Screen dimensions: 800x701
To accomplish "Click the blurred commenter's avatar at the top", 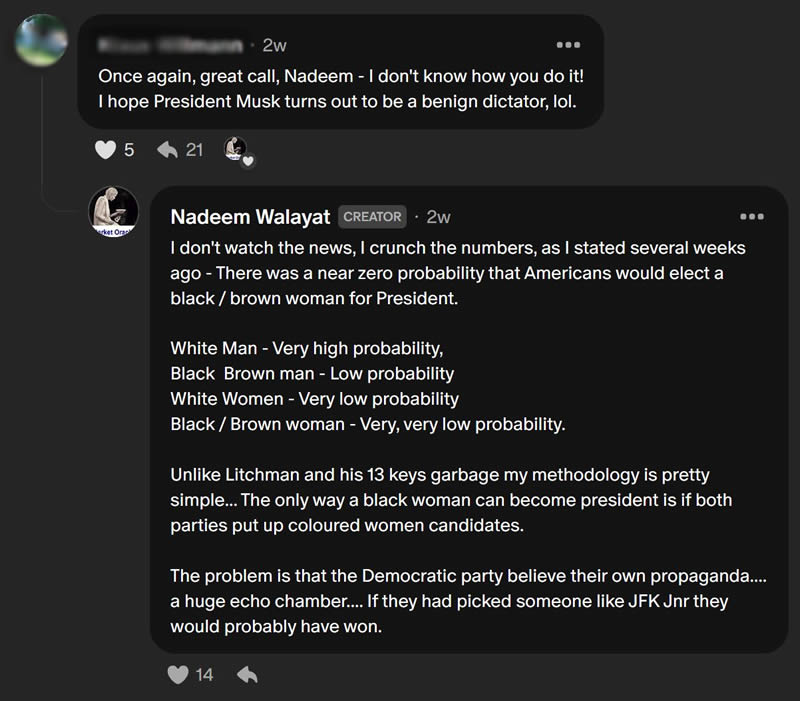I will [43, 40].
